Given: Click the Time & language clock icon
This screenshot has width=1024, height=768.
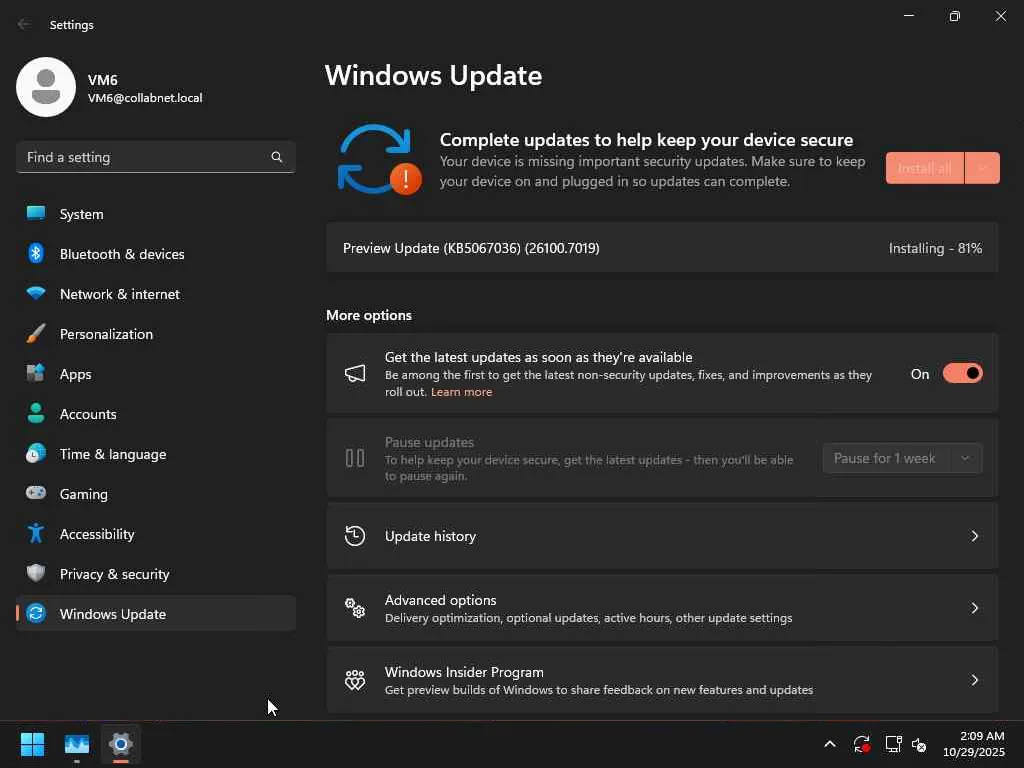Looking at the screenshot, I should point(36,453).
